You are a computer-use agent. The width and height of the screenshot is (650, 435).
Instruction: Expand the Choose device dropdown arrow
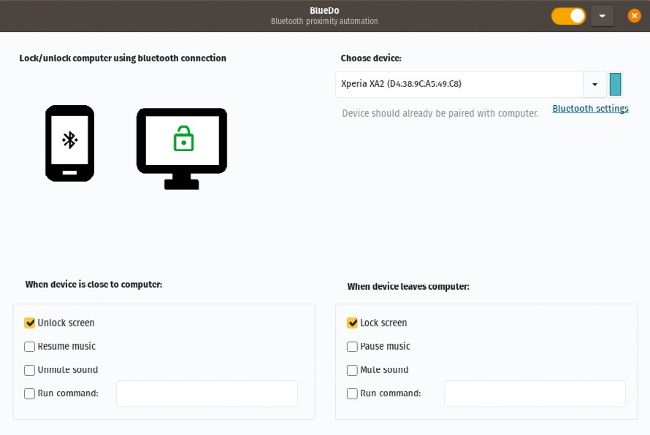[x=595, y=84]
